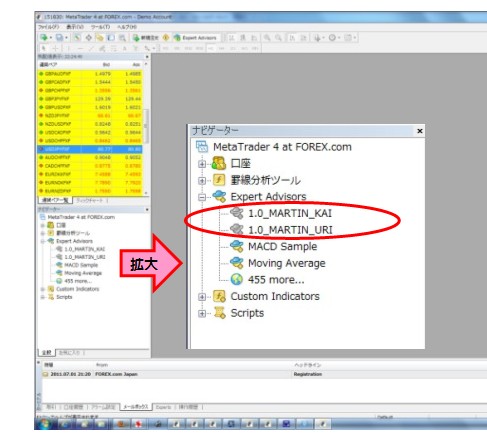
Task: Close the enlarged ナビゲーター panel
Action: pyautogui.click(x=420, y=131)
